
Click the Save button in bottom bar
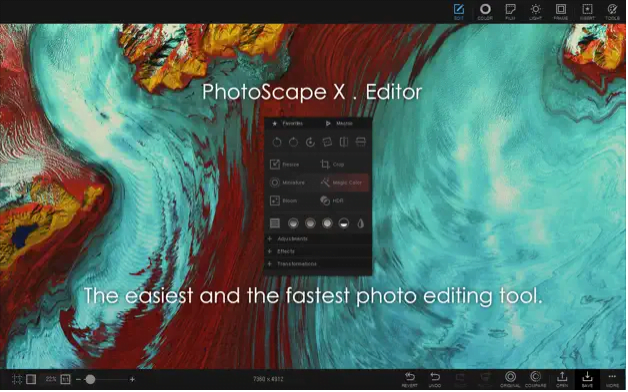click(588, 380)
